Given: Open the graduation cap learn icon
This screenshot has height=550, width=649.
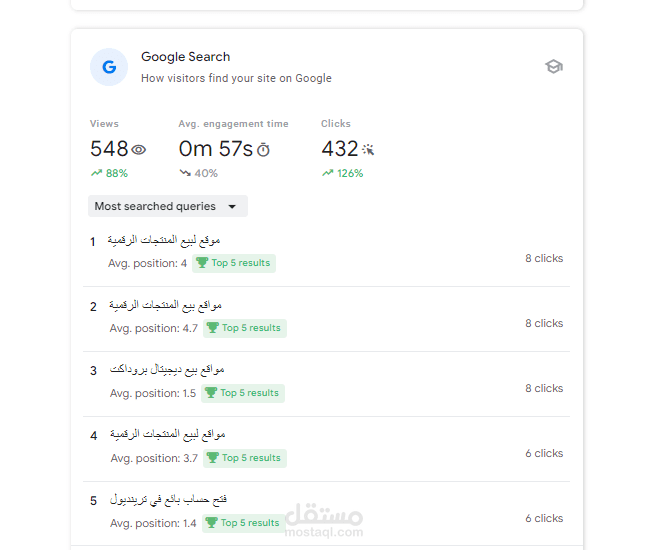Looking at the screenshot, I should point(553,67).
